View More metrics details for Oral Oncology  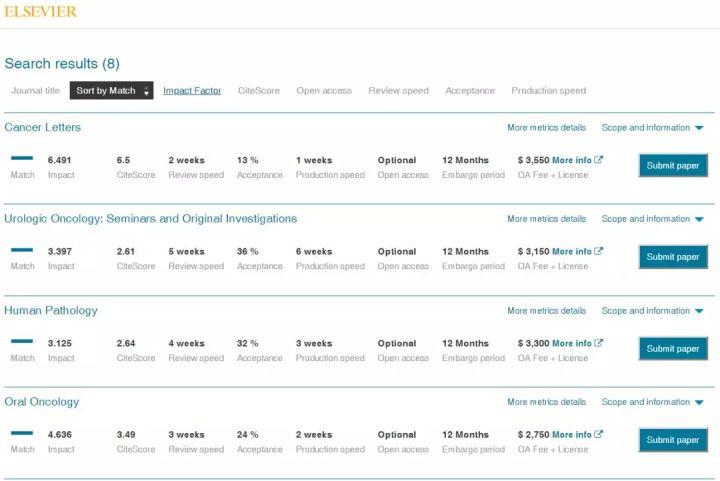(x=546, y=402)
